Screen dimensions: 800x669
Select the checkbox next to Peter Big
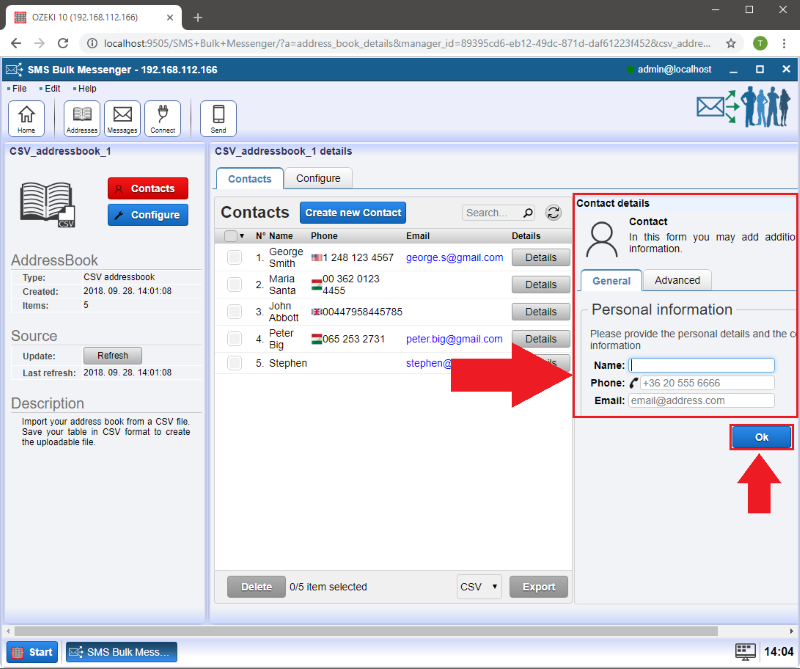[234, 339]
